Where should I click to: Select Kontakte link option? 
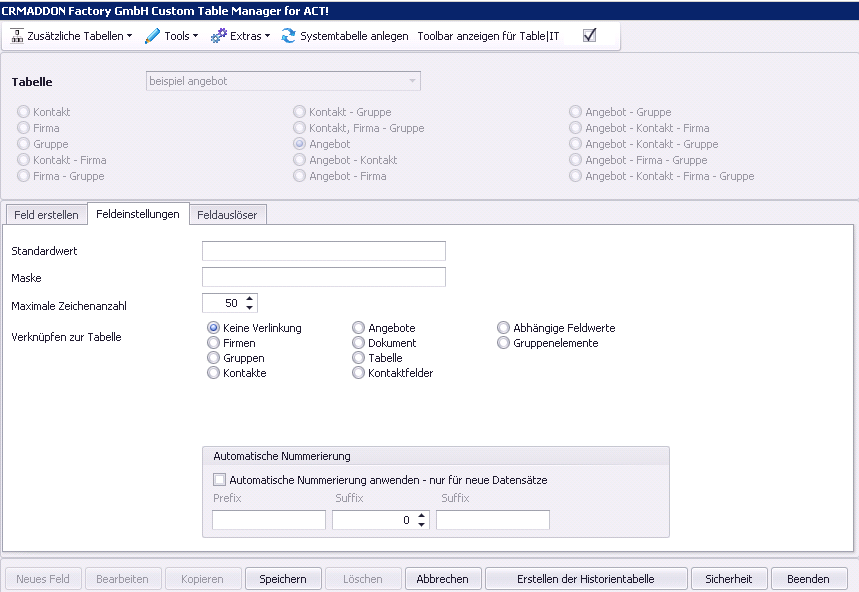point(213,372)
